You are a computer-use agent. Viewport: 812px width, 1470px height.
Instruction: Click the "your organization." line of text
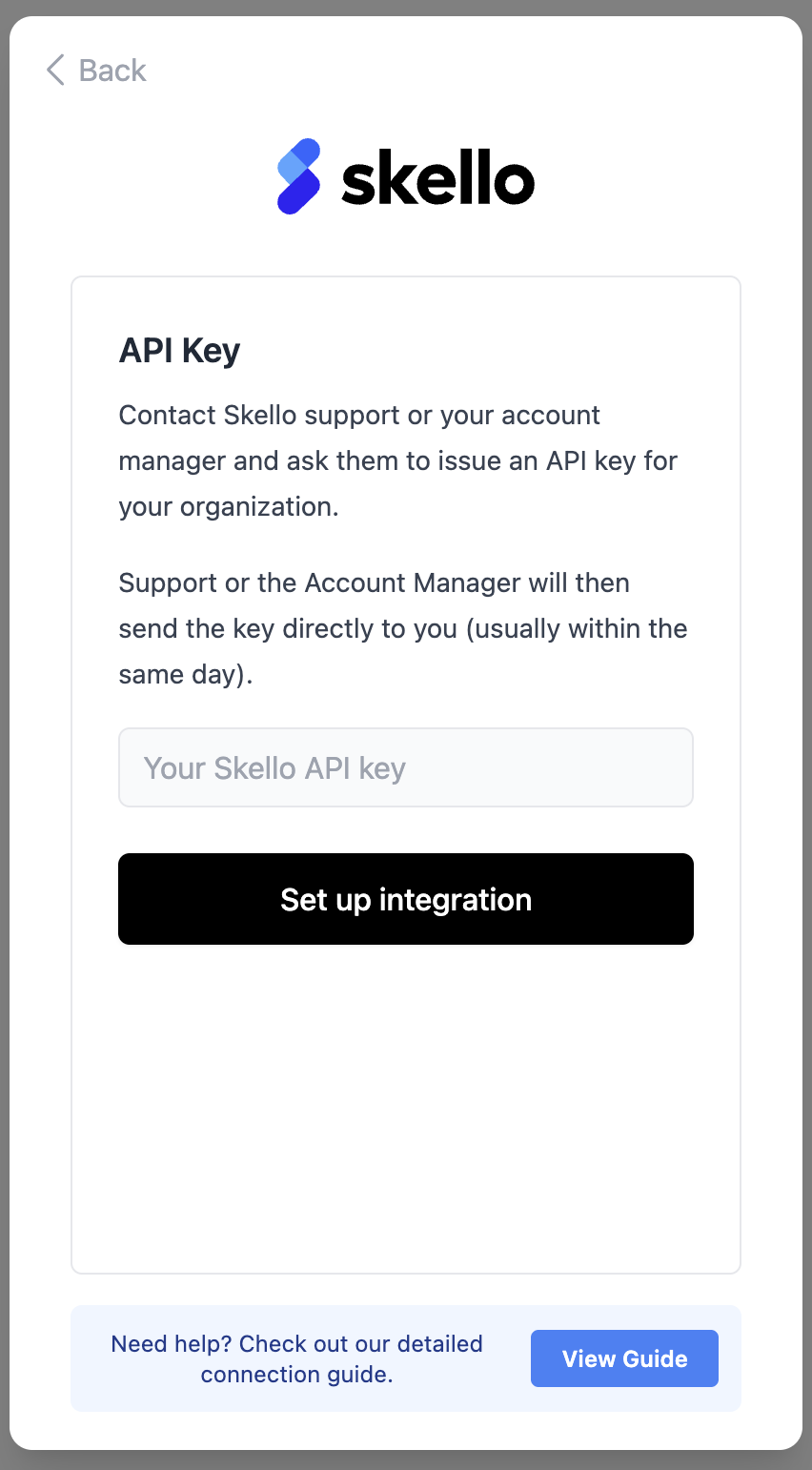click(x=229, y=506)
